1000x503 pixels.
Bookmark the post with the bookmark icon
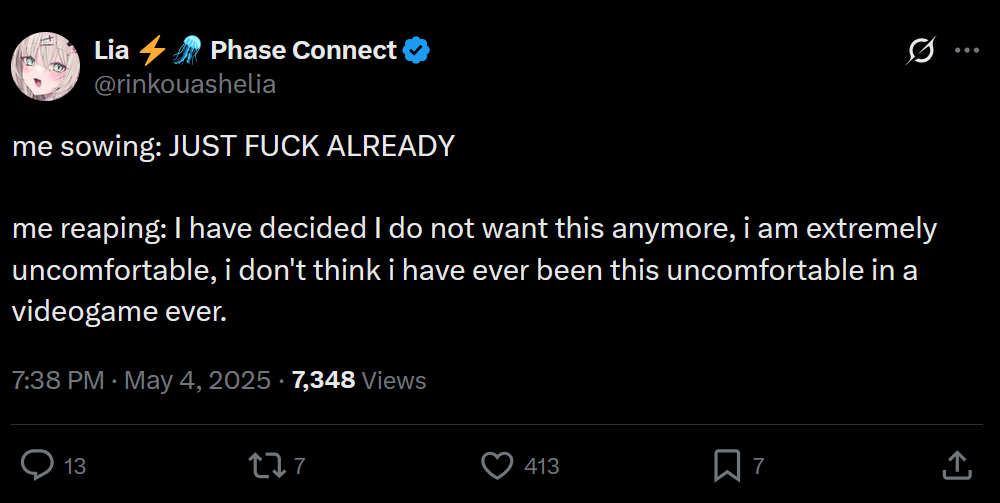tap(726, 465)
